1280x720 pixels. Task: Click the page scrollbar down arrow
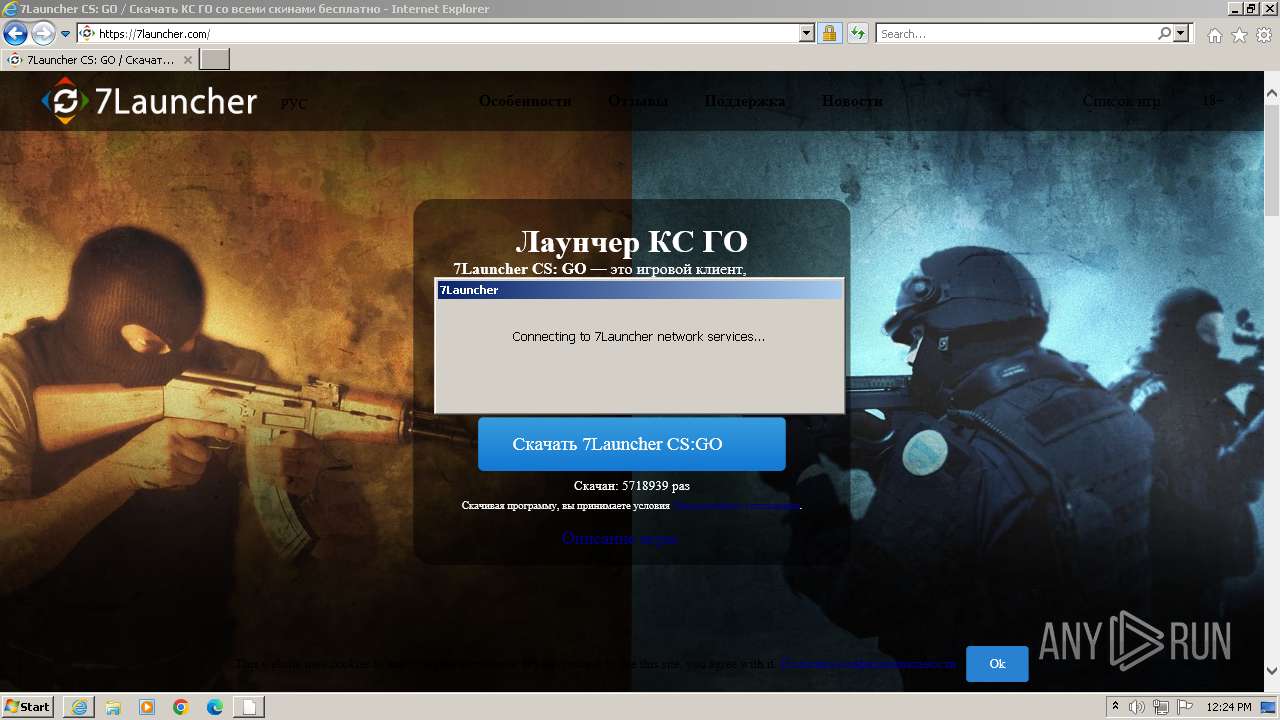(x=1272, y=671)
